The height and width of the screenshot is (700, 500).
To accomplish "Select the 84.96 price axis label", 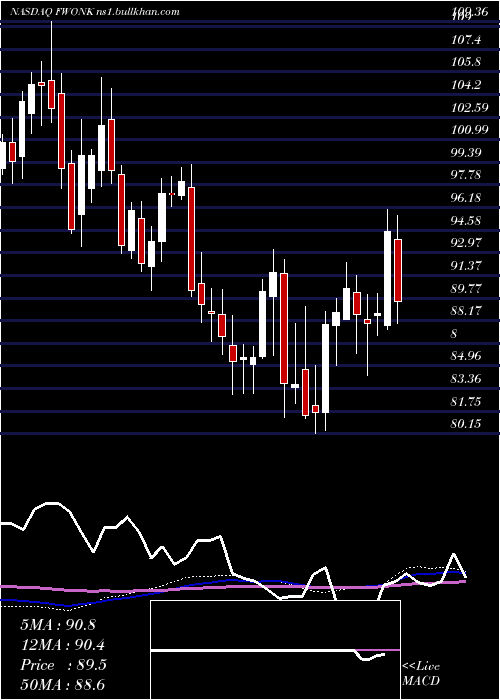I will [467, 356].
